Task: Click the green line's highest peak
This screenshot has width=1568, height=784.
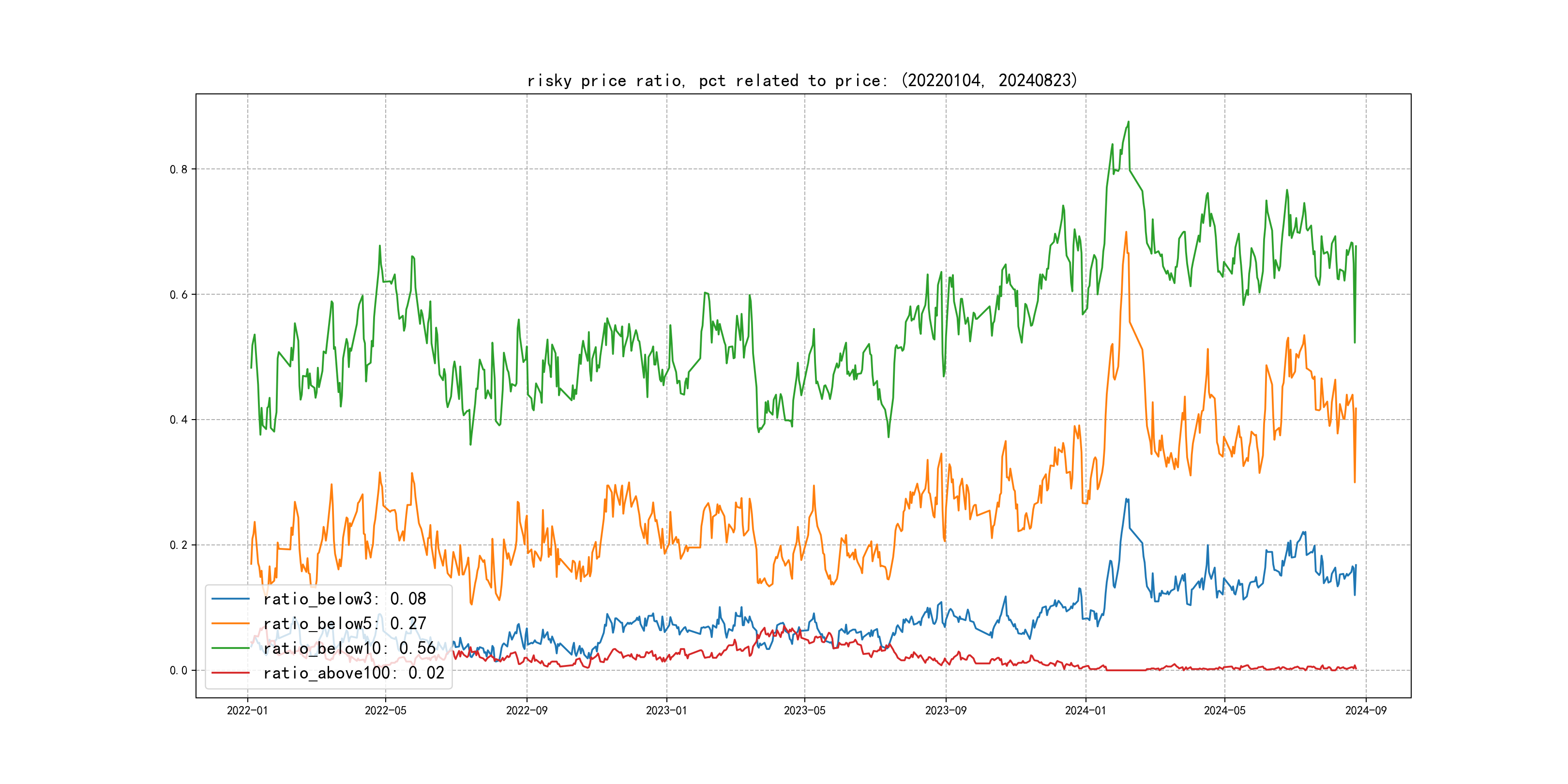Action: click(1128, 122)
